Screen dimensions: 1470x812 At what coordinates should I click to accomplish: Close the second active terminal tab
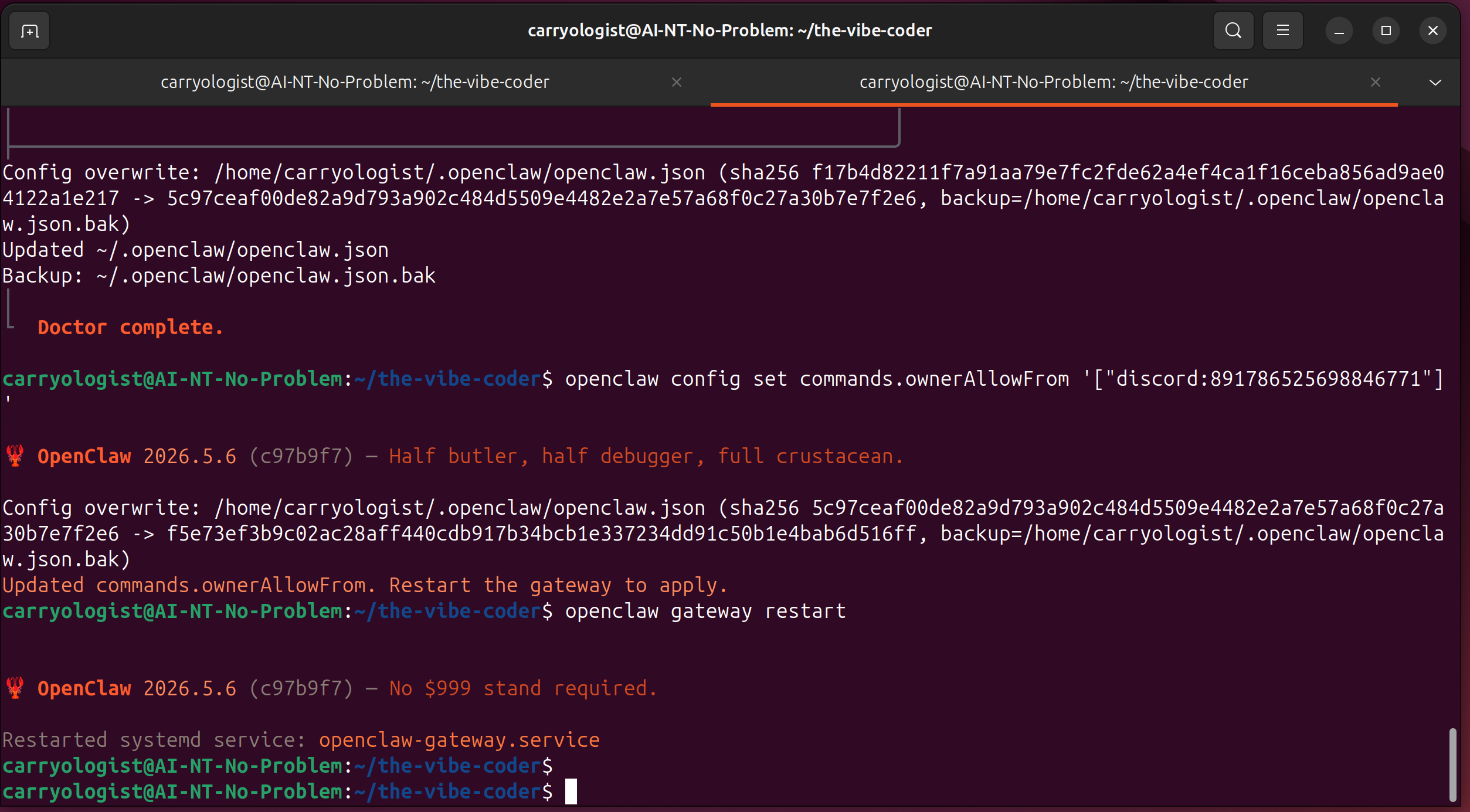tap(1375, 82)
